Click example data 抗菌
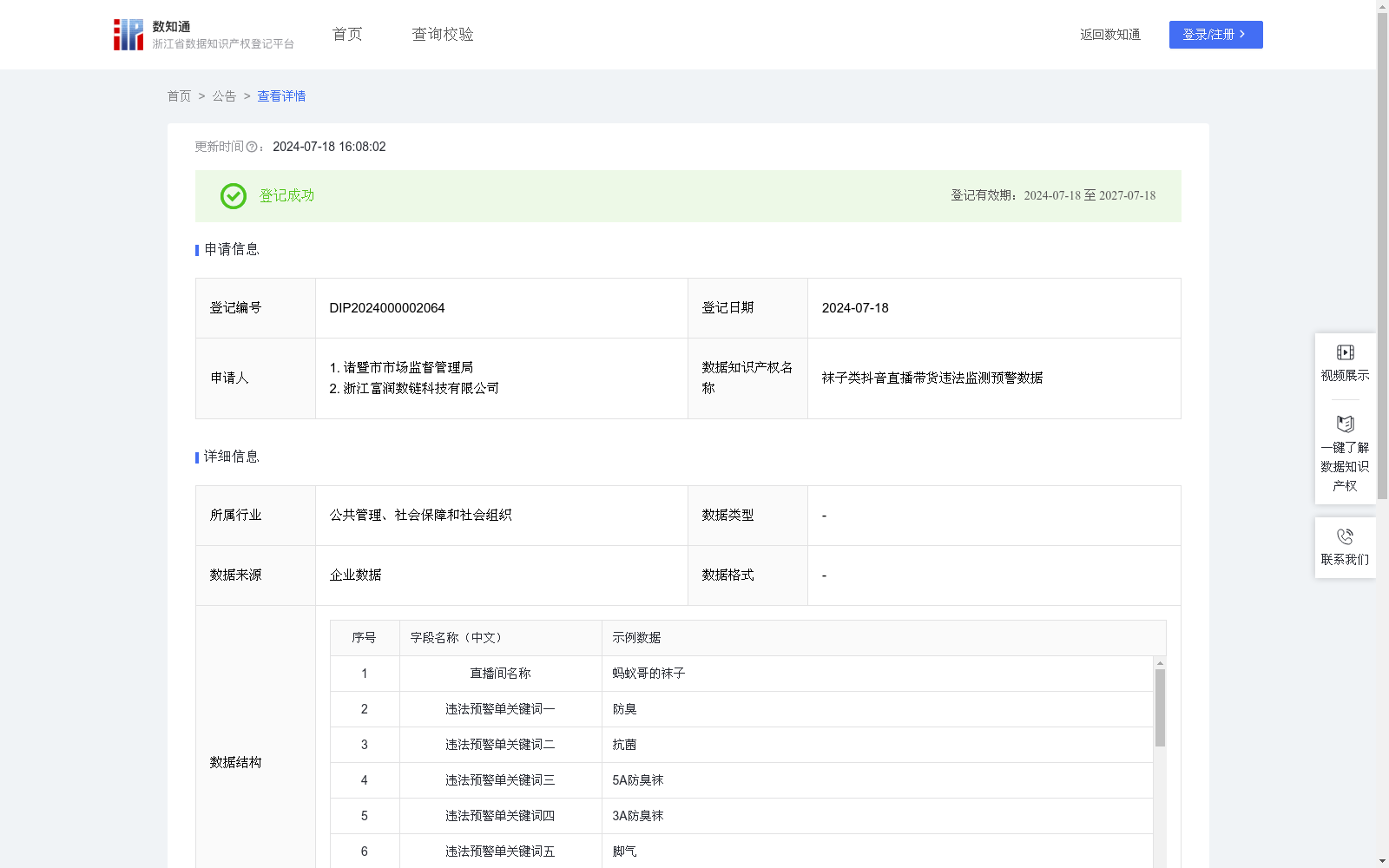 [x=624, y=745]
